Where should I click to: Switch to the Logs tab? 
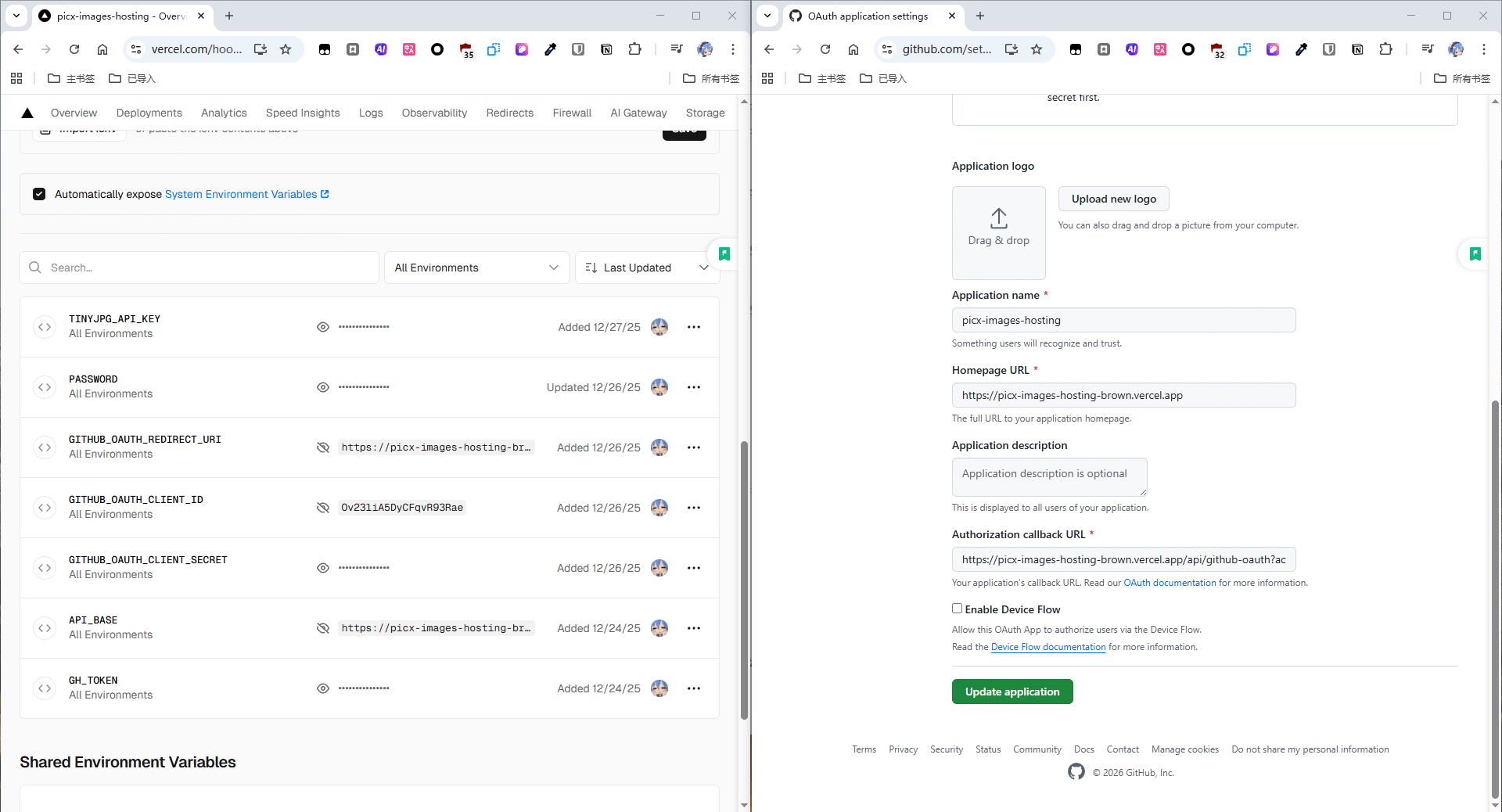pos(371,113)
